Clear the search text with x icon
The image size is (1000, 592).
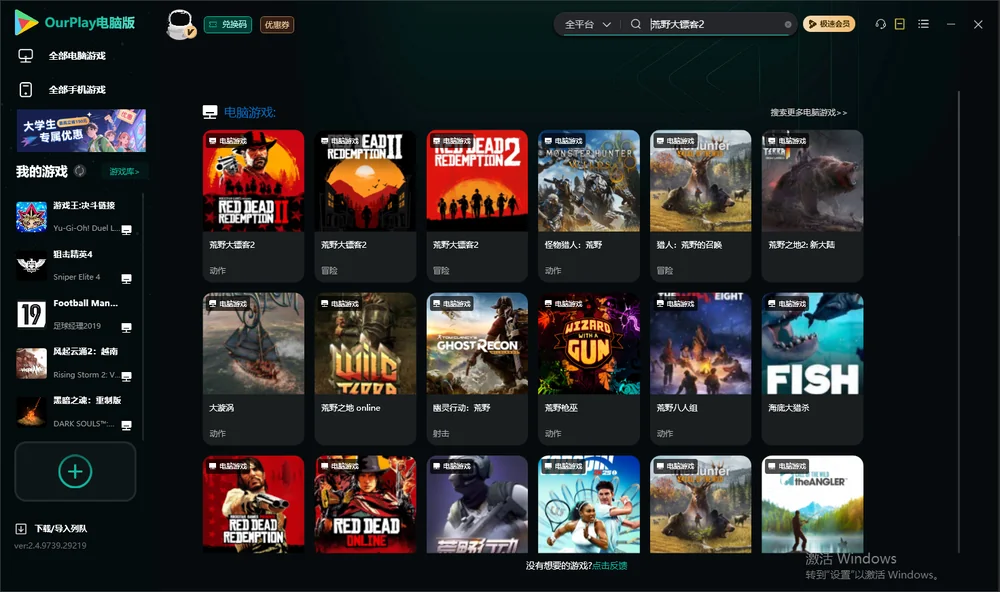coord(788,24)
